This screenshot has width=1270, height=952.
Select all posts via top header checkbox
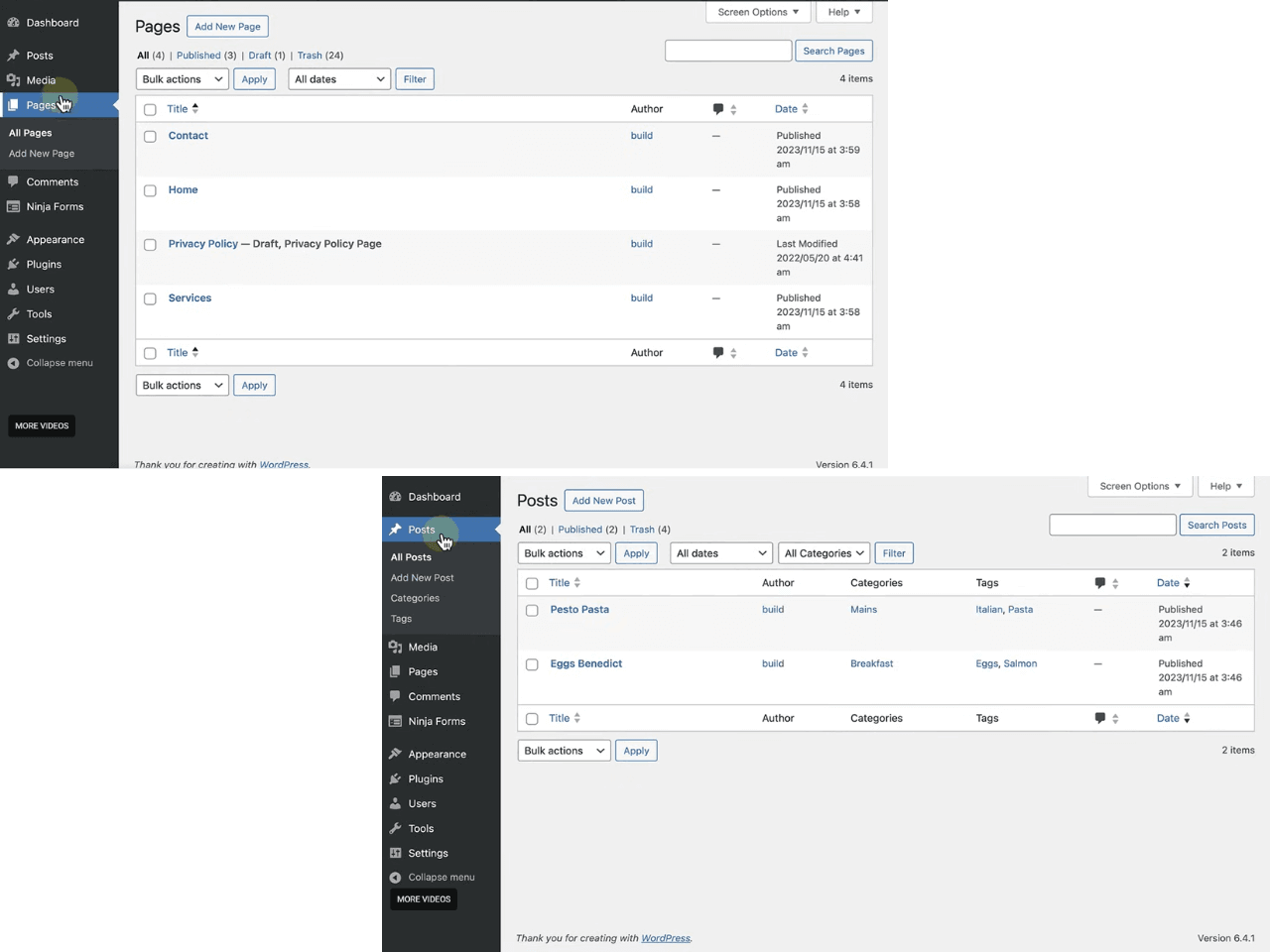532,584
